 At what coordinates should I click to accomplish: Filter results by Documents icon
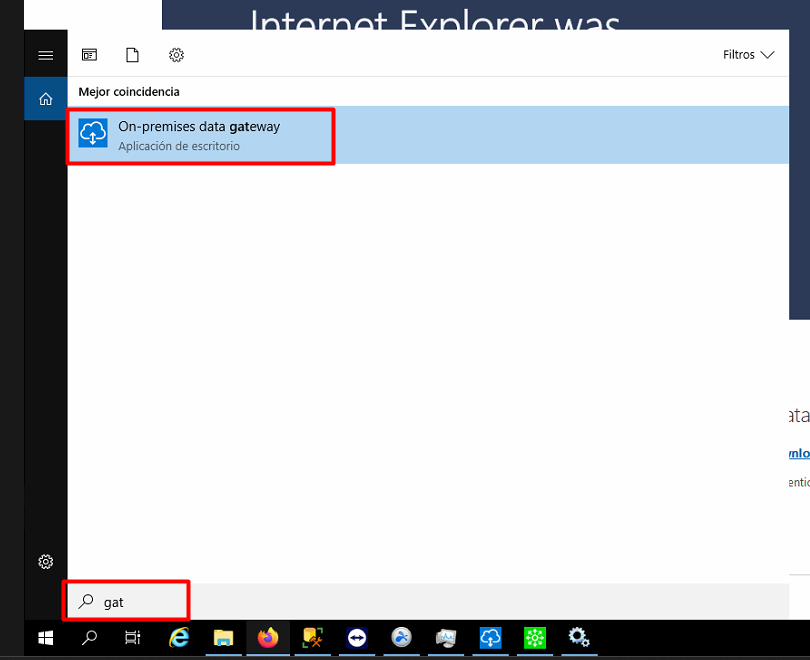point(132,55)
